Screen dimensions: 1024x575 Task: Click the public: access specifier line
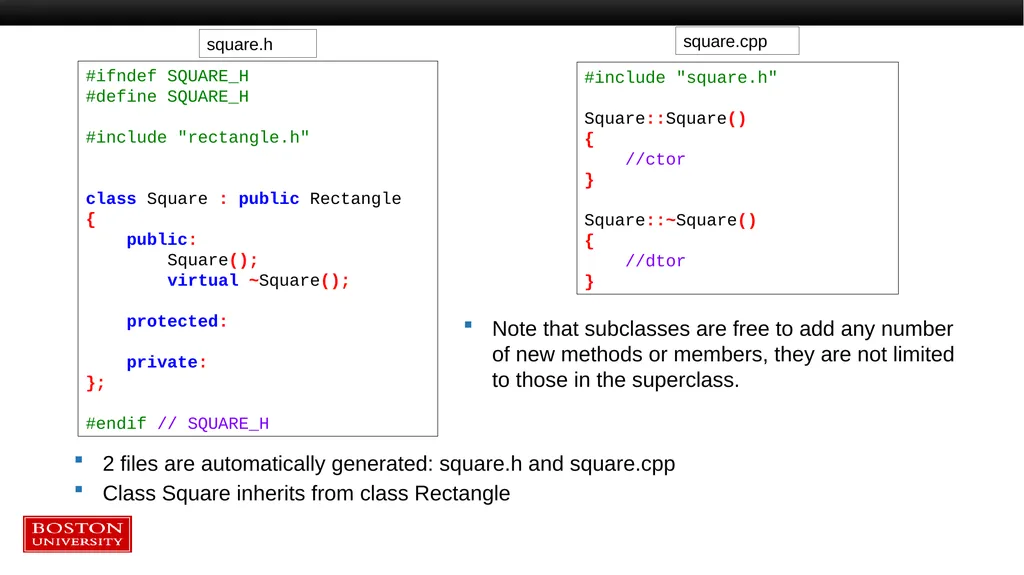(161, 240)
